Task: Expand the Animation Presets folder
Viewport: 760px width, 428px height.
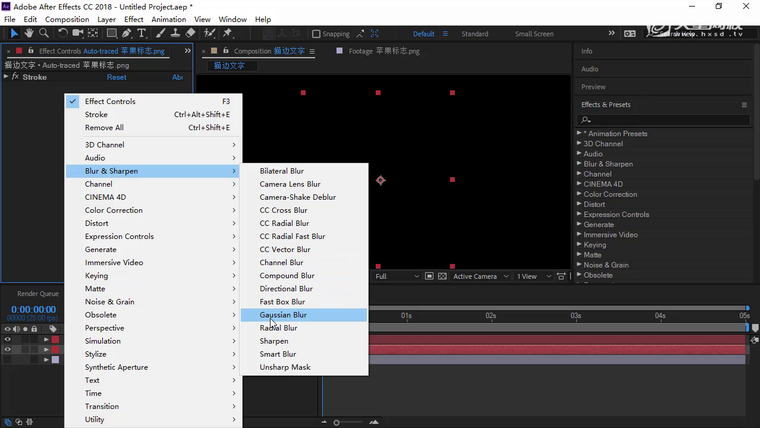Action: [x=579, y=134]
